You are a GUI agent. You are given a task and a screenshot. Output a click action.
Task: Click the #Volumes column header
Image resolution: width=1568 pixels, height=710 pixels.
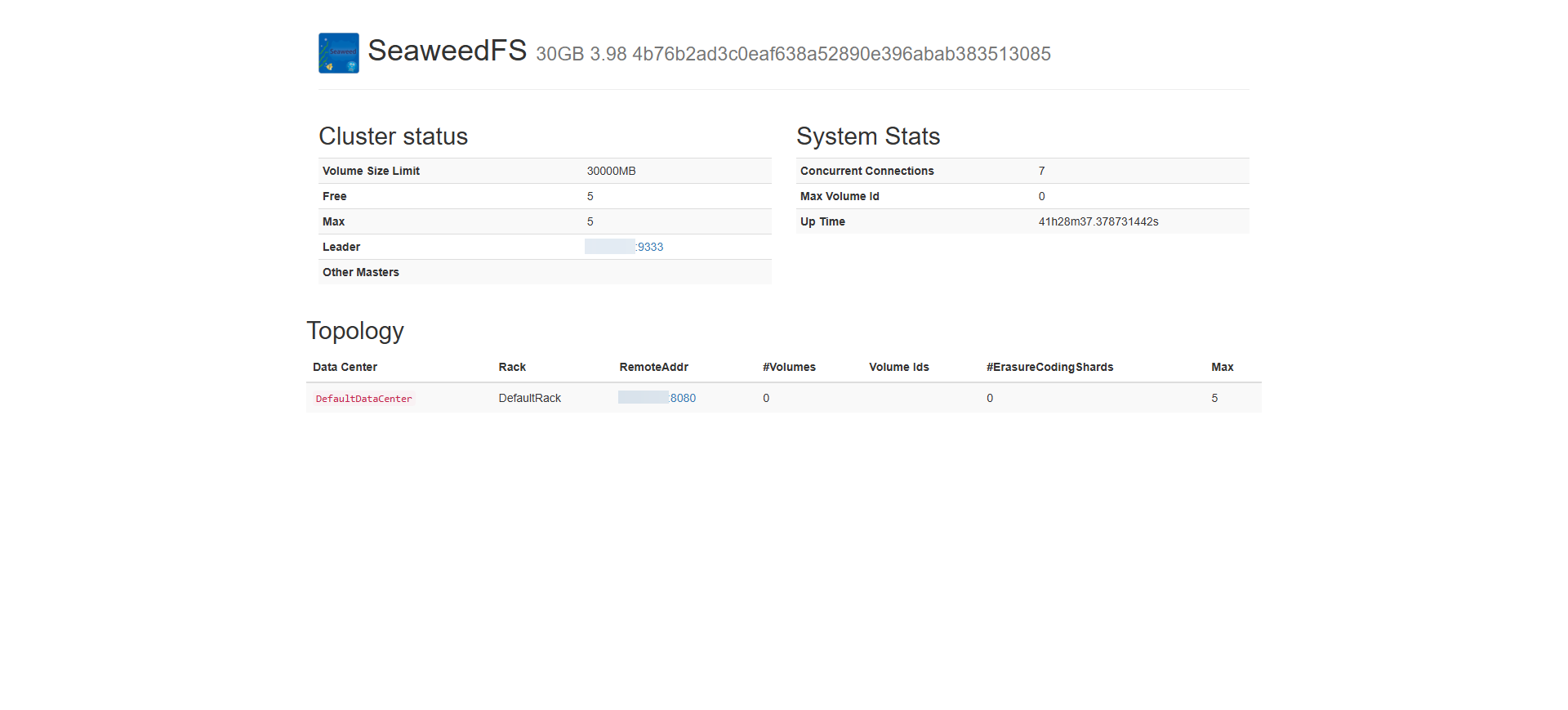pyautogui.click(x=789, y=367)
